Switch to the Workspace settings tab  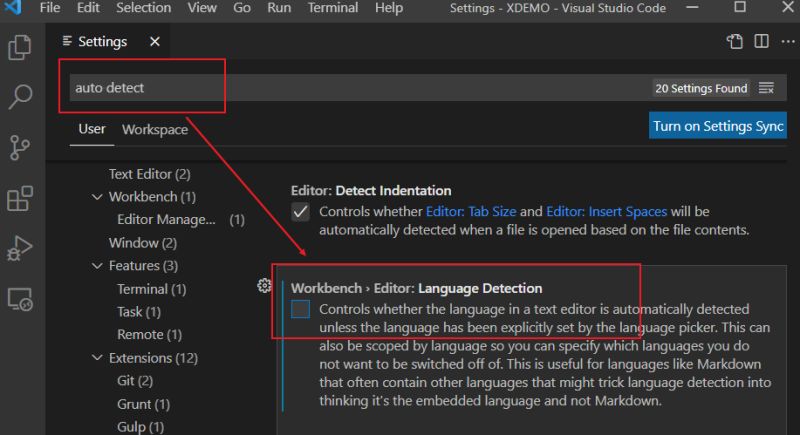[x=155, y=130]
